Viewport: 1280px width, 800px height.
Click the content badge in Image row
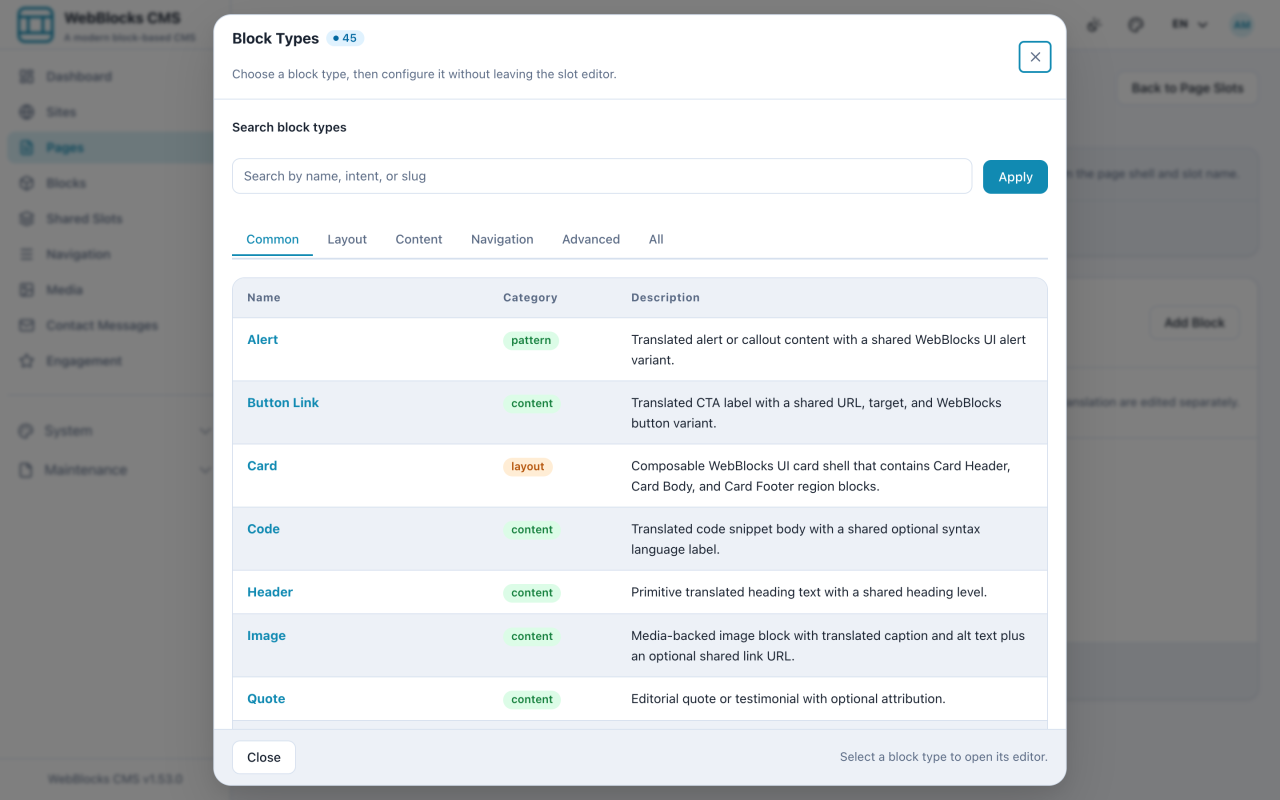pos(532,636)
